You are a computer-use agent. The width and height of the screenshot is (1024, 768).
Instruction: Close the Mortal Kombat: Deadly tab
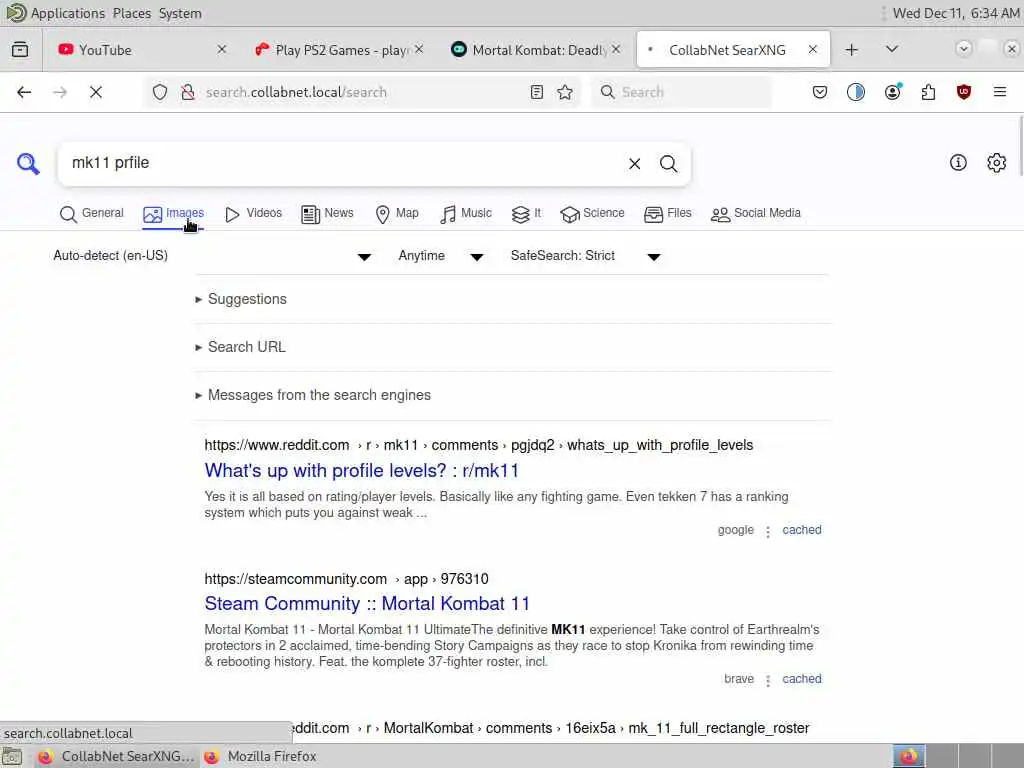(616, 50)
